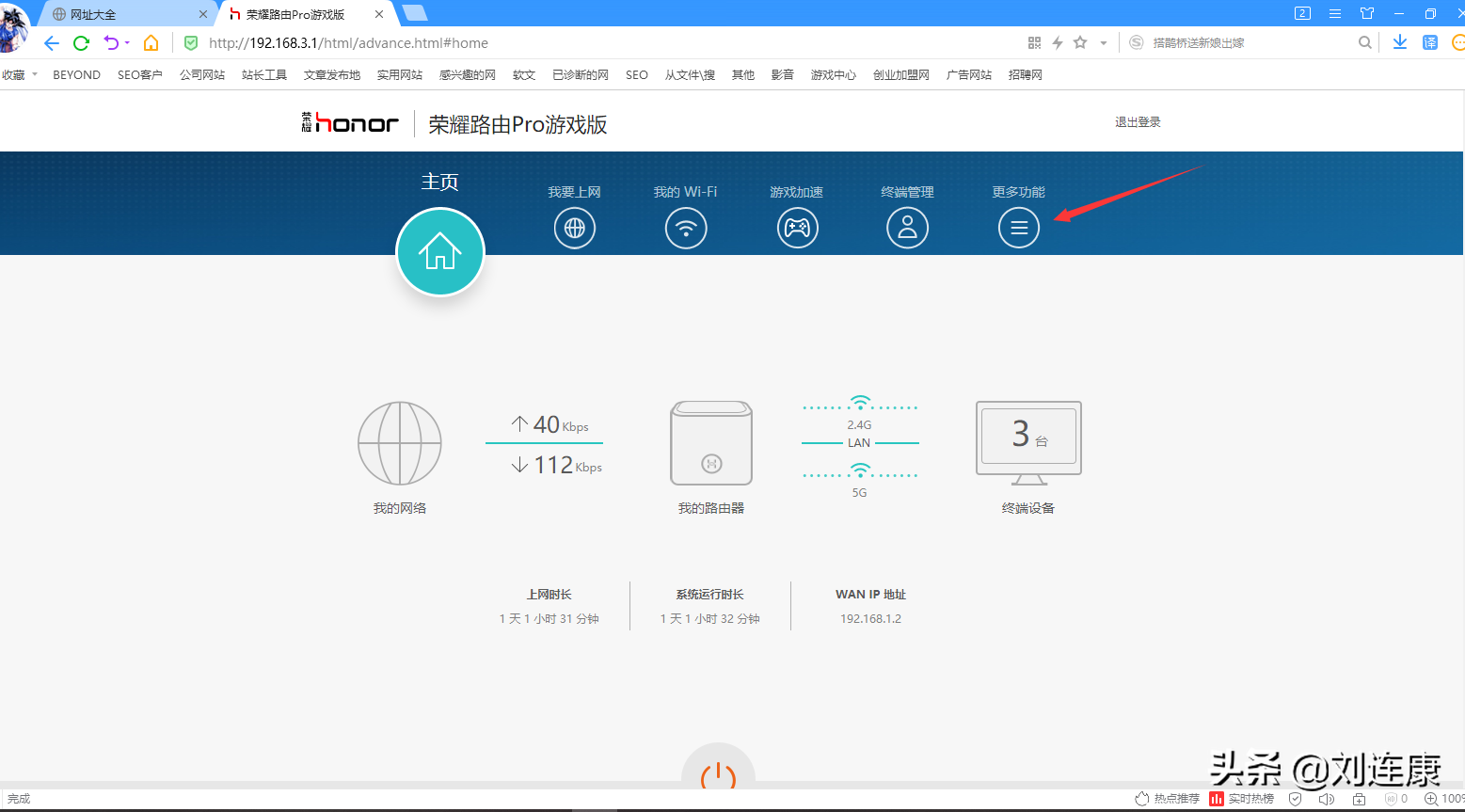Image resolution: width=1465 pixels, height=812 pixels.
Task: Click 退出登录 to log out
Action: [1138, 122]
